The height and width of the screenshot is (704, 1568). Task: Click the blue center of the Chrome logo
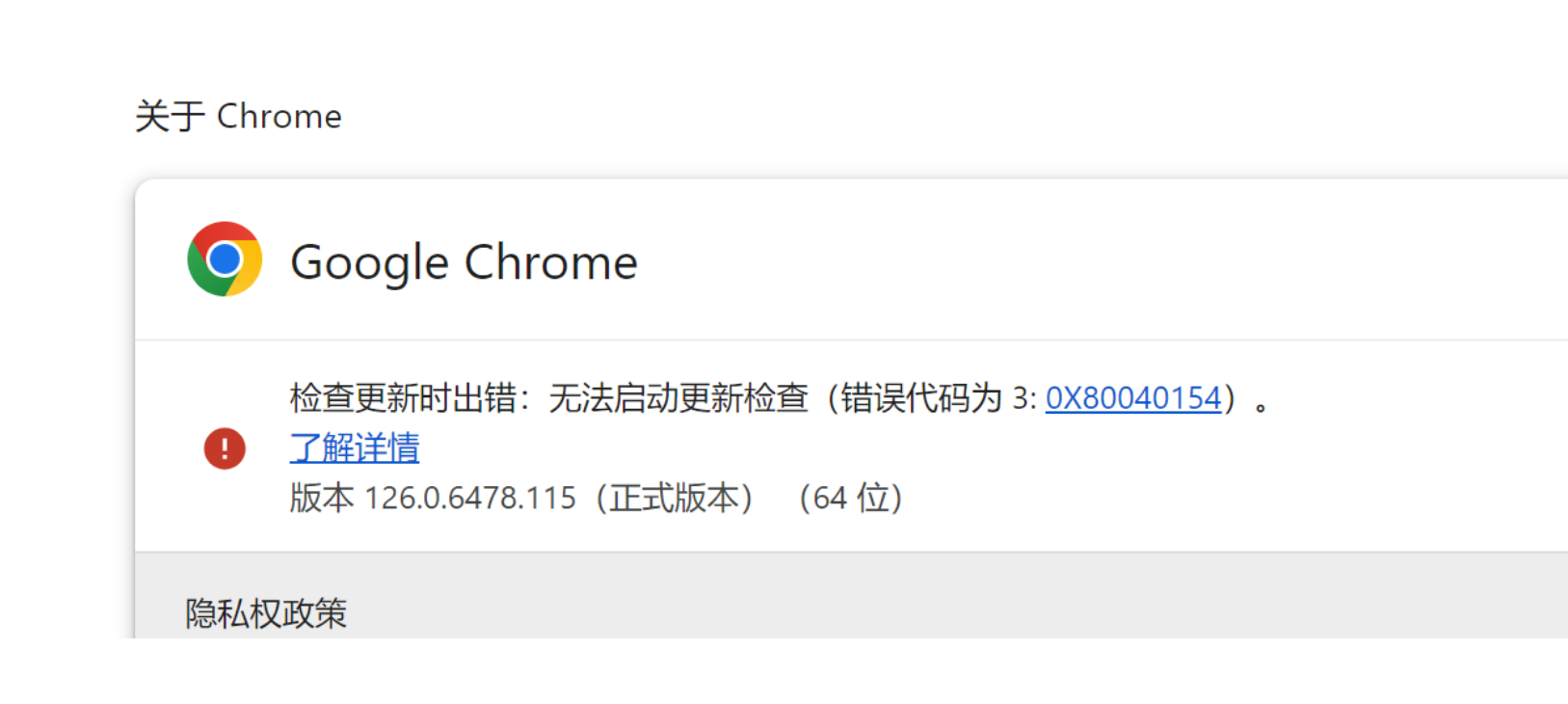225,258
